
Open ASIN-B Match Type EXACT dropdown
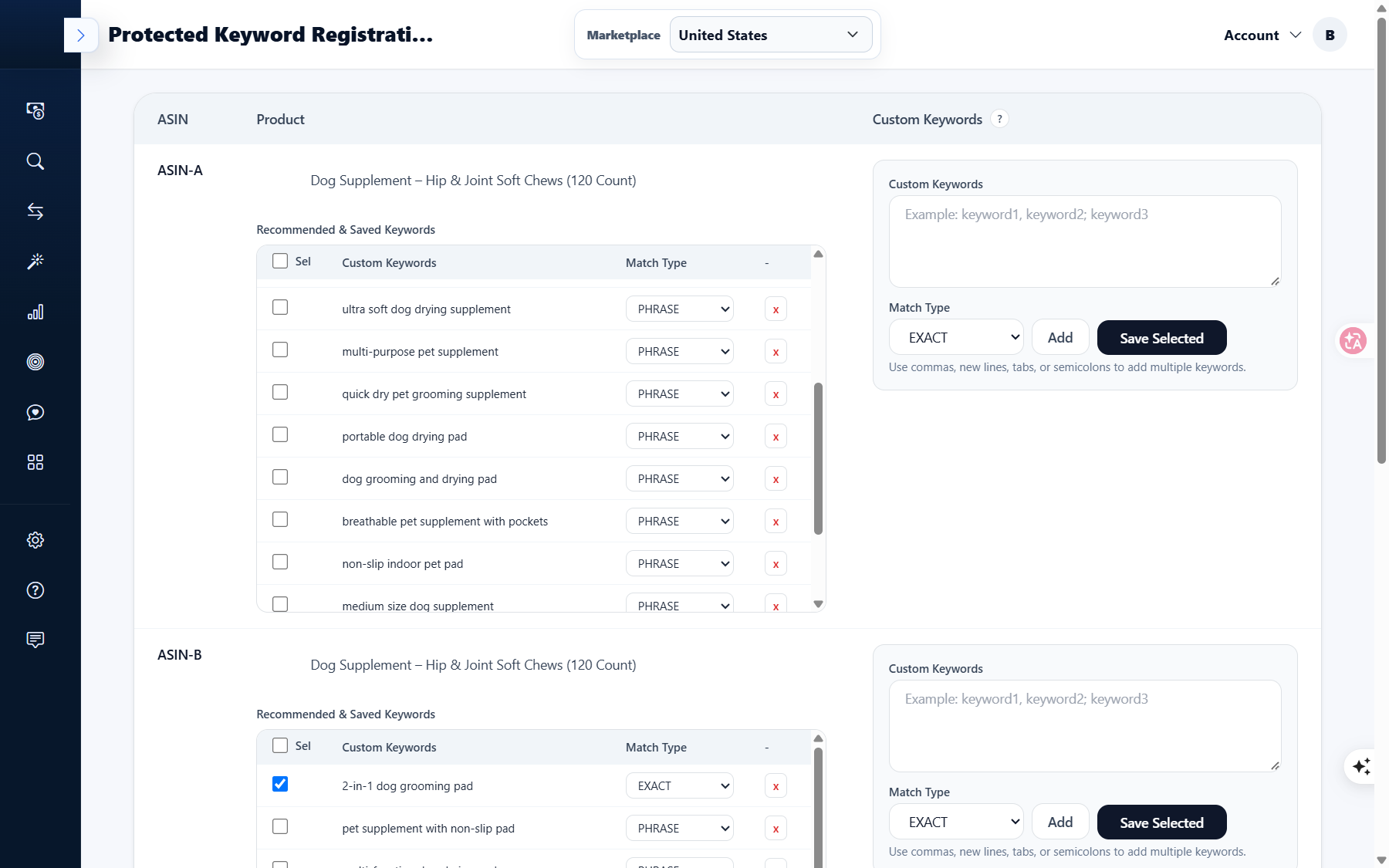[x=956, y=822]
